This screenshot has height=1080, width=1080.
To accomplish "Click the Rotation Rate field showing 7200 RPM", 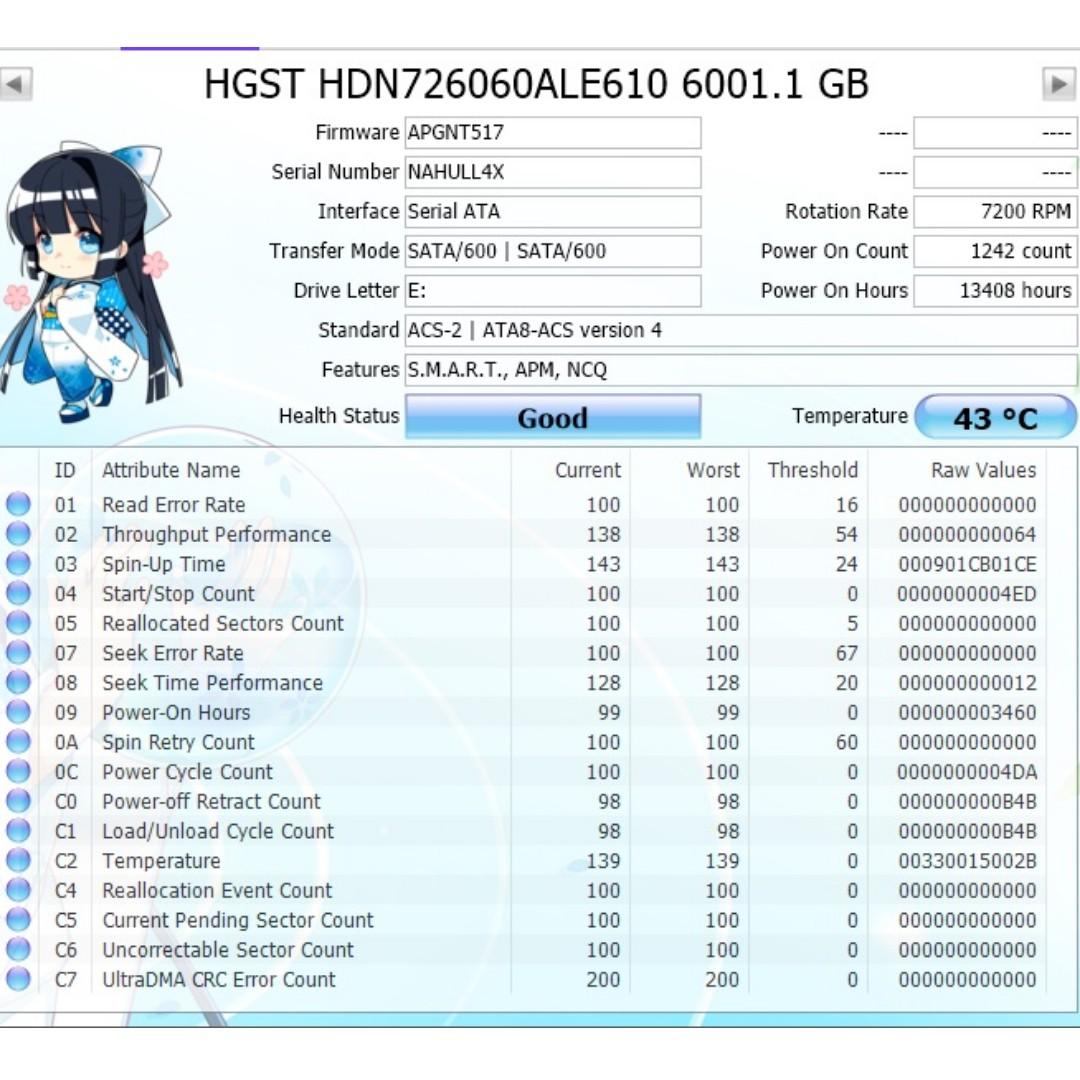I will 995,212.
